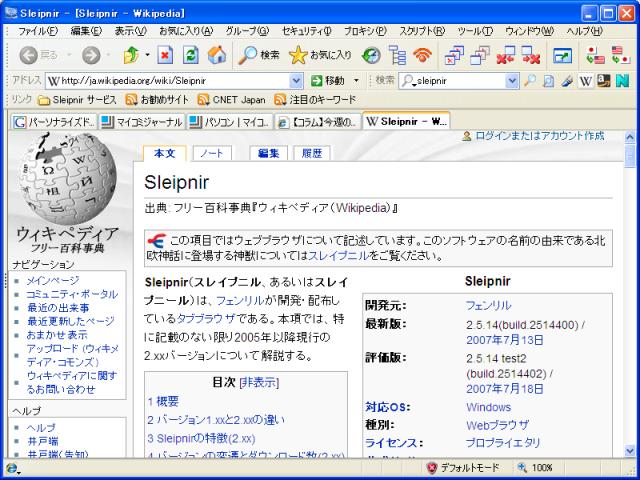Open the お気に入り(A) menu
Image resolution: width=640 pixels, height=480 pixels.
pos(186,31)
